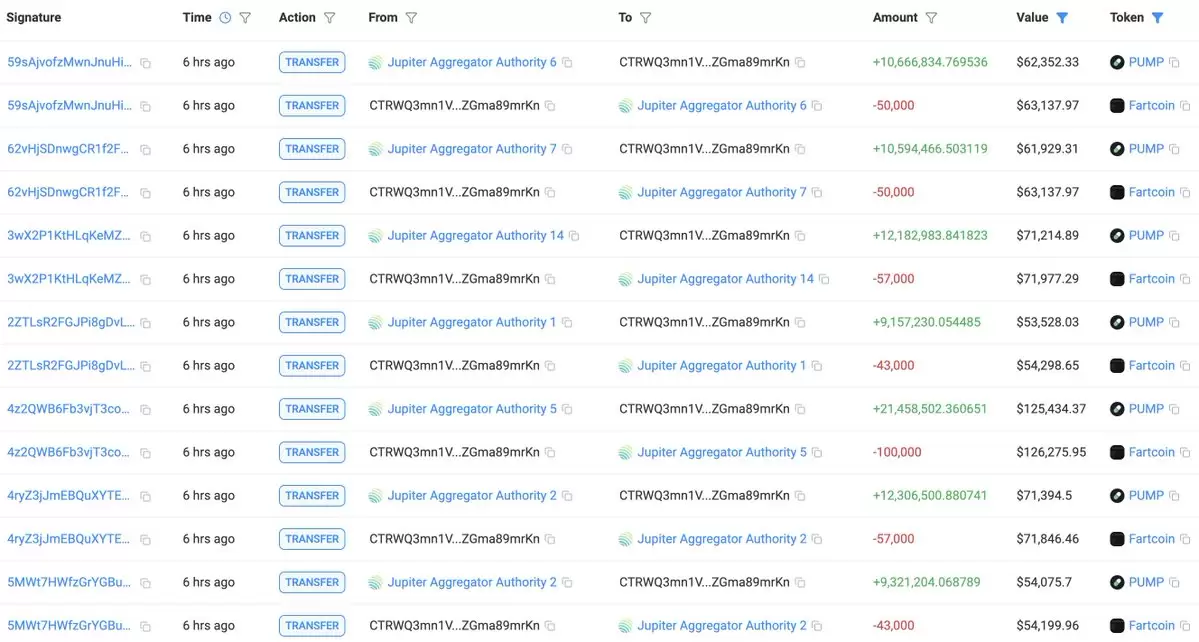
Task: Copy Jupiter Aggregator Authority 6 To address
Action: point(817,106)
